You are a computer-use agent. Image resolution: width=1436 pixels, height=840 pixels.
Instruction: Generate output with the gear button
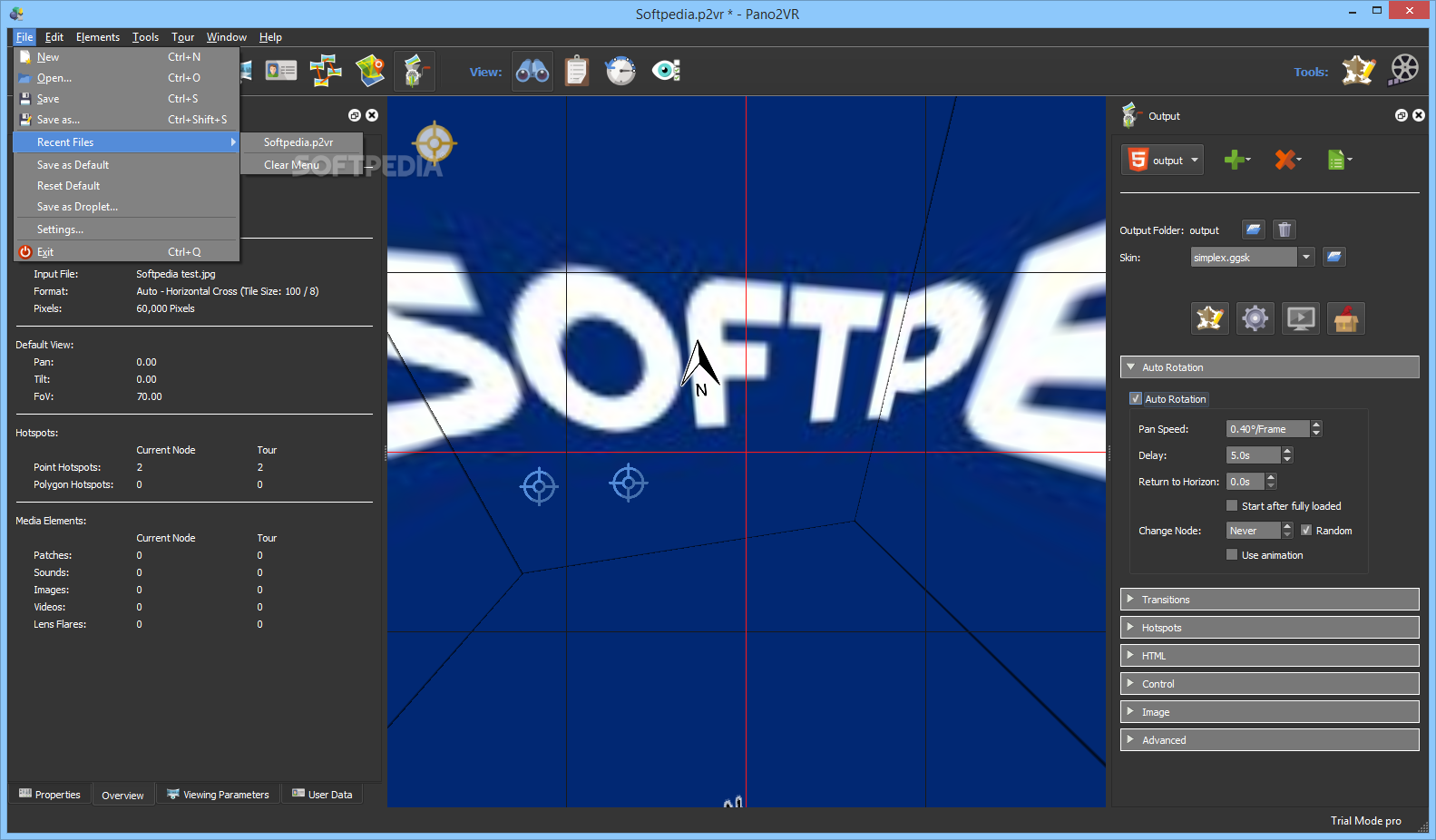(1255, 318)
